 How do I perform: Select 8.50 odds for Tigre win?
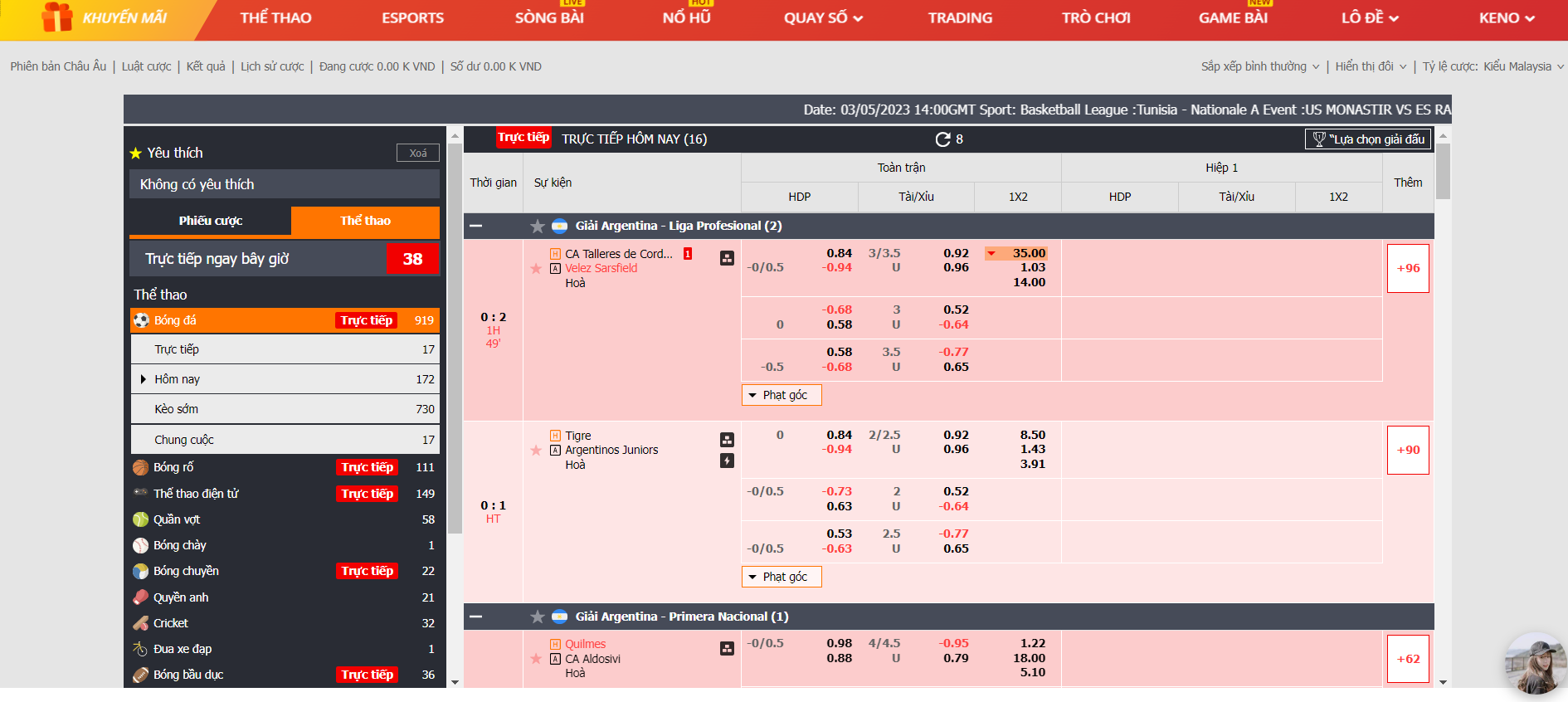pyautogui.click(x=1032, y=435)
